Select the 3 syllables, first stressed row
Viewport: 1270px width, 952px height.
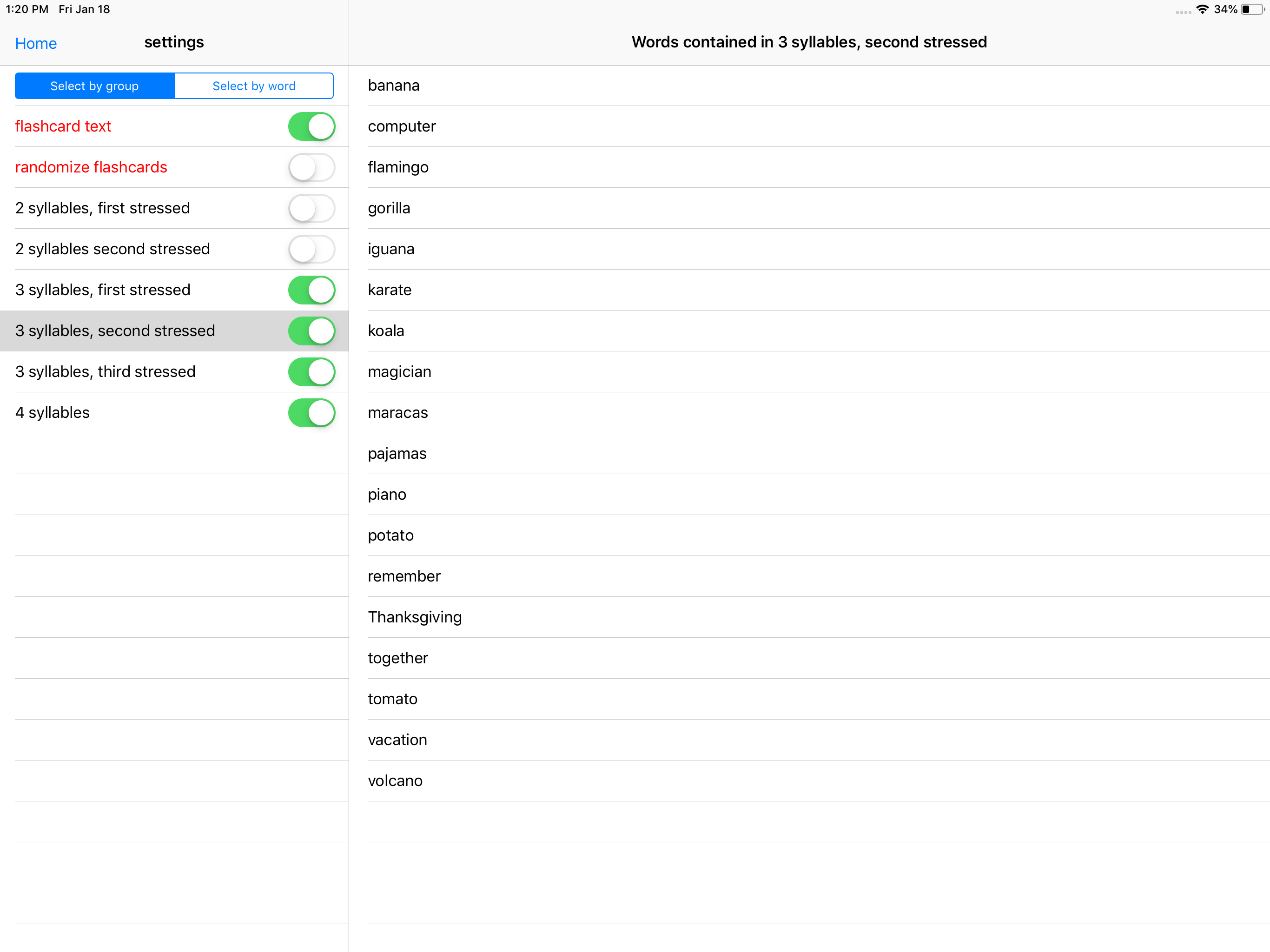click(x=144, y=290)
